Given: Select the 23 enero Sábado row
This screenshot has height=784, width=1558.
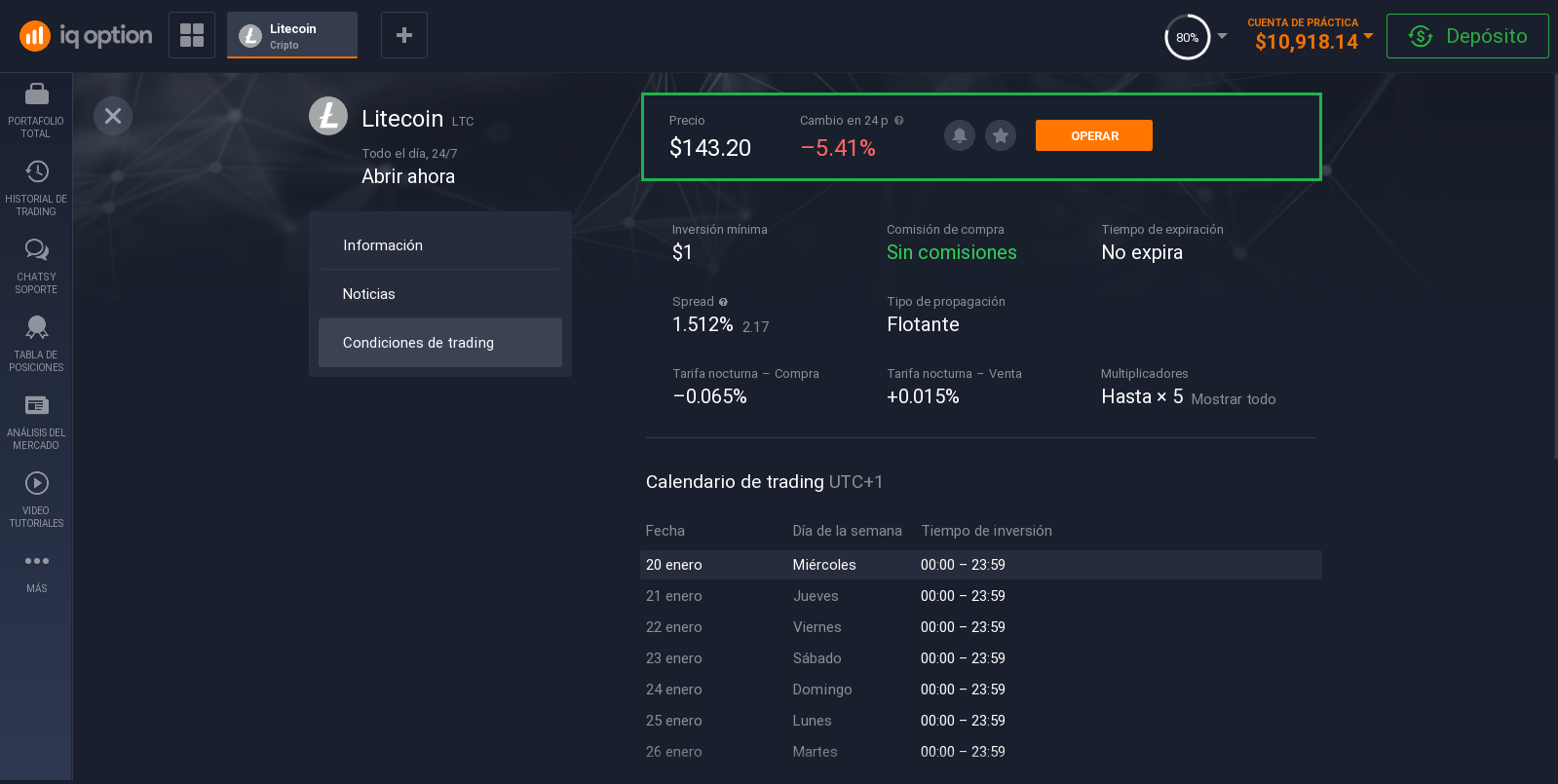Looking at the screenshot, I should (981, 658).
